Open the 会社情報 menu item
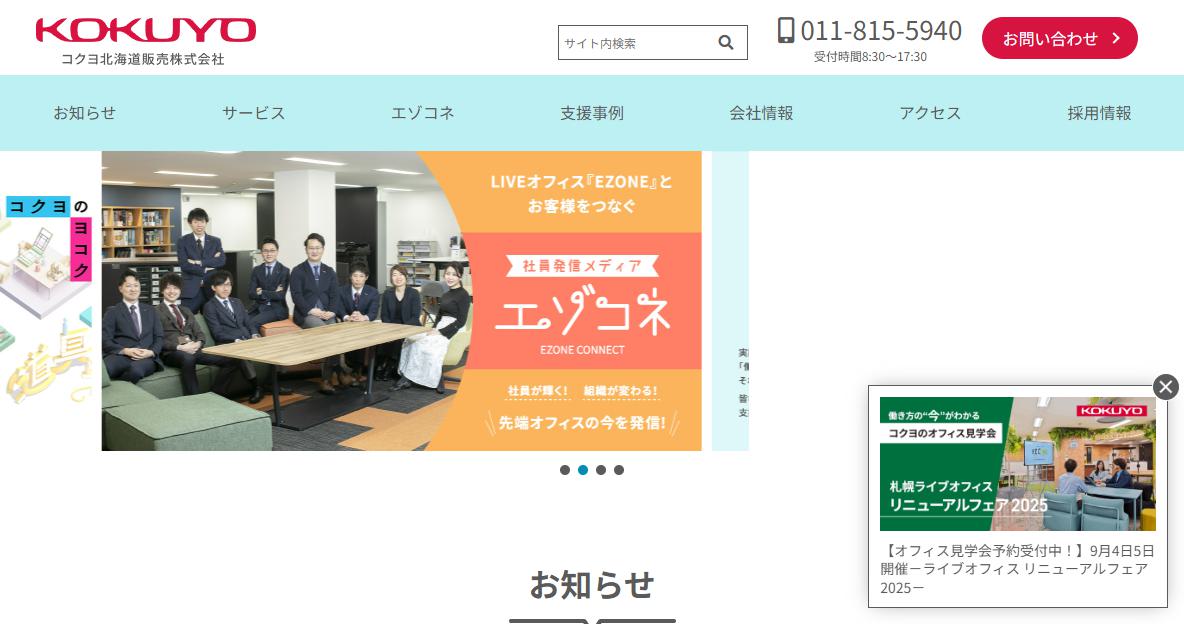1184x624 pixels. coord(761,113)
